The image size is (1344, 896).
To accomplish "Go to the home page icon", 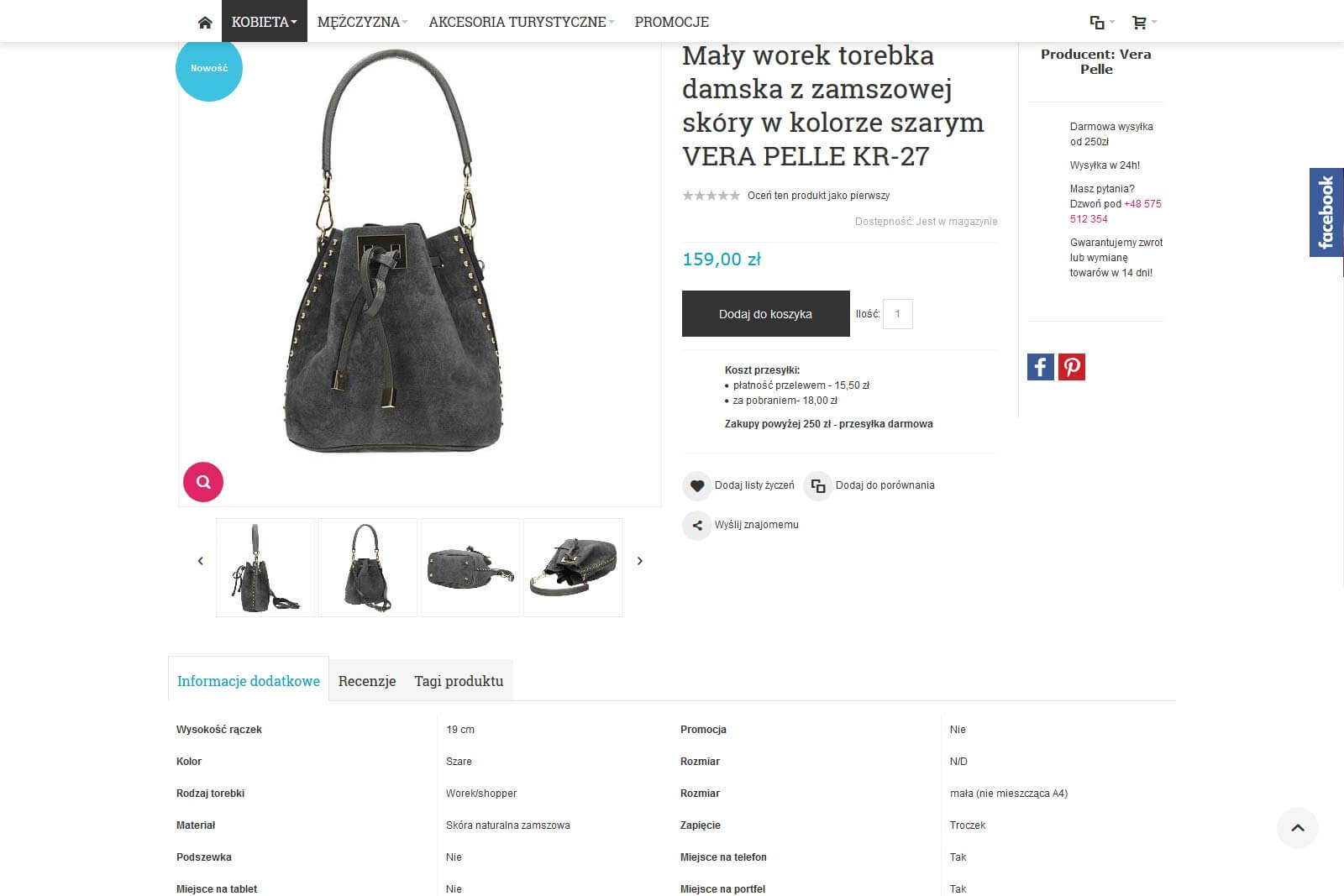I will 205,23.
